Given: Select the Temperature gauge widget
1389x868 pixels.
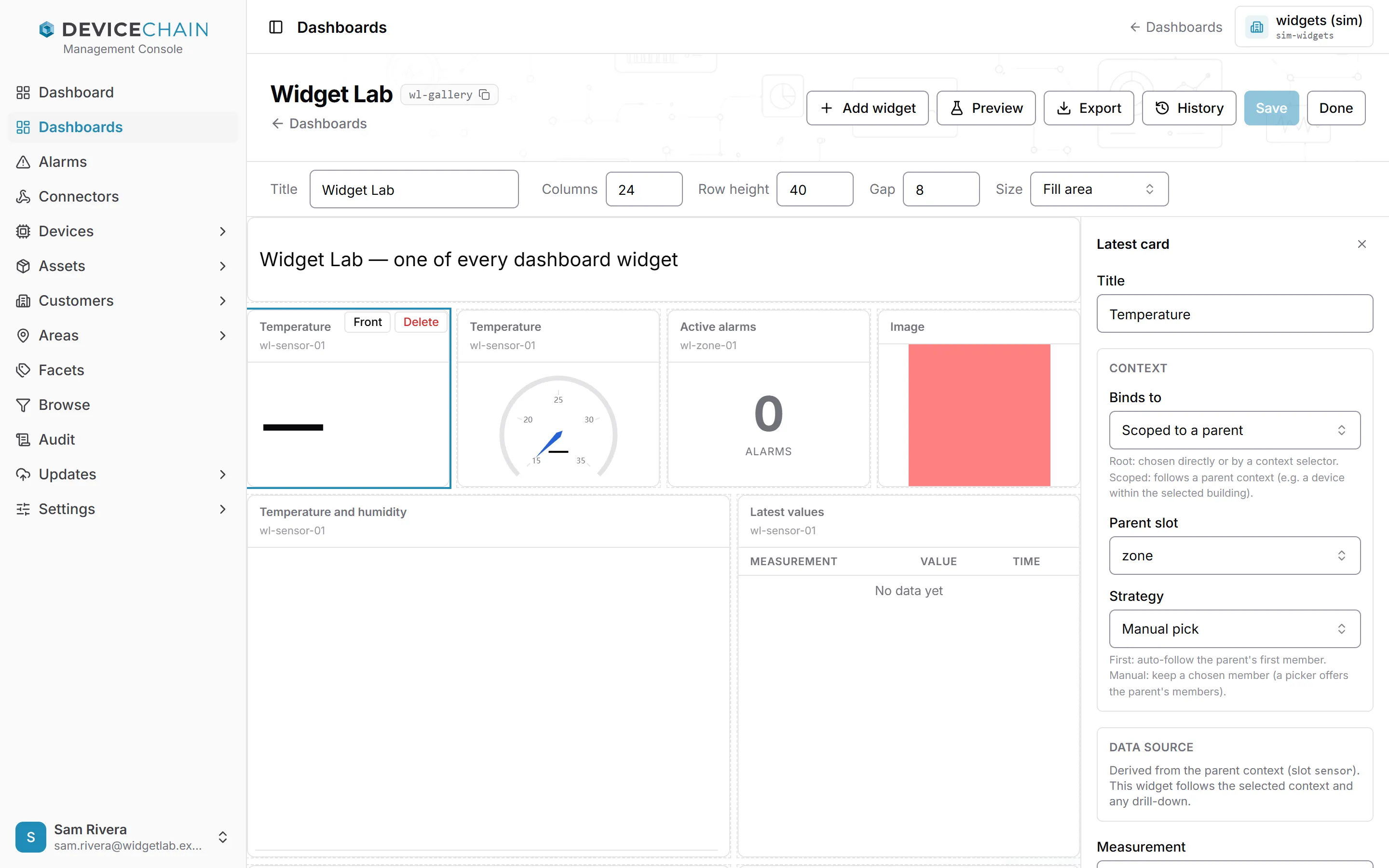Looking at the screenshot, I should 558,398.
